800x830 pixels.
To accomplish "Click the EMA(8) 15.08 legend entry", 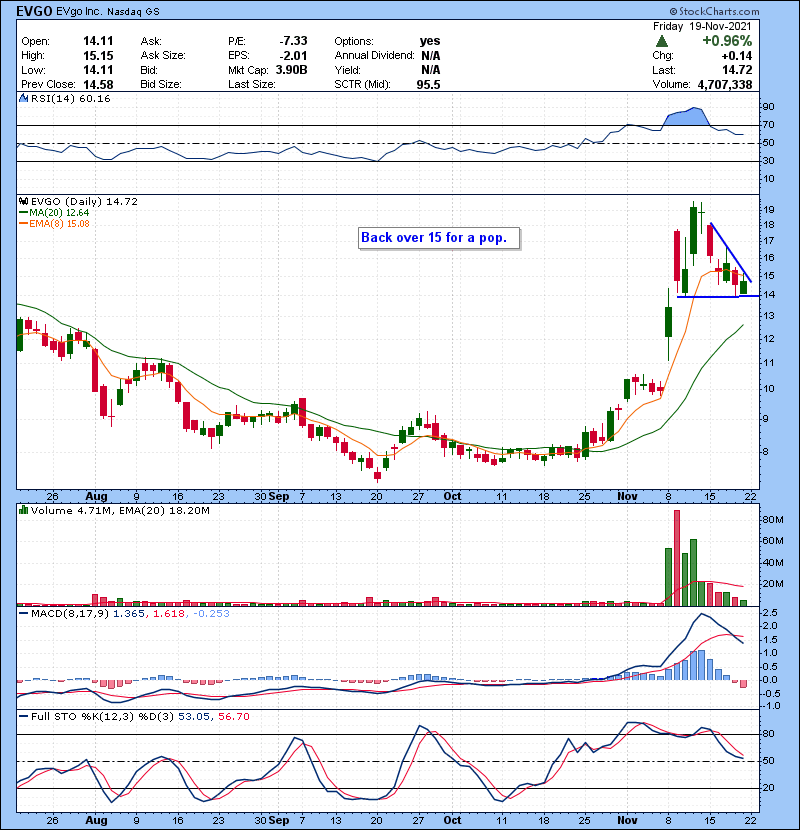I will pos(55,223).
